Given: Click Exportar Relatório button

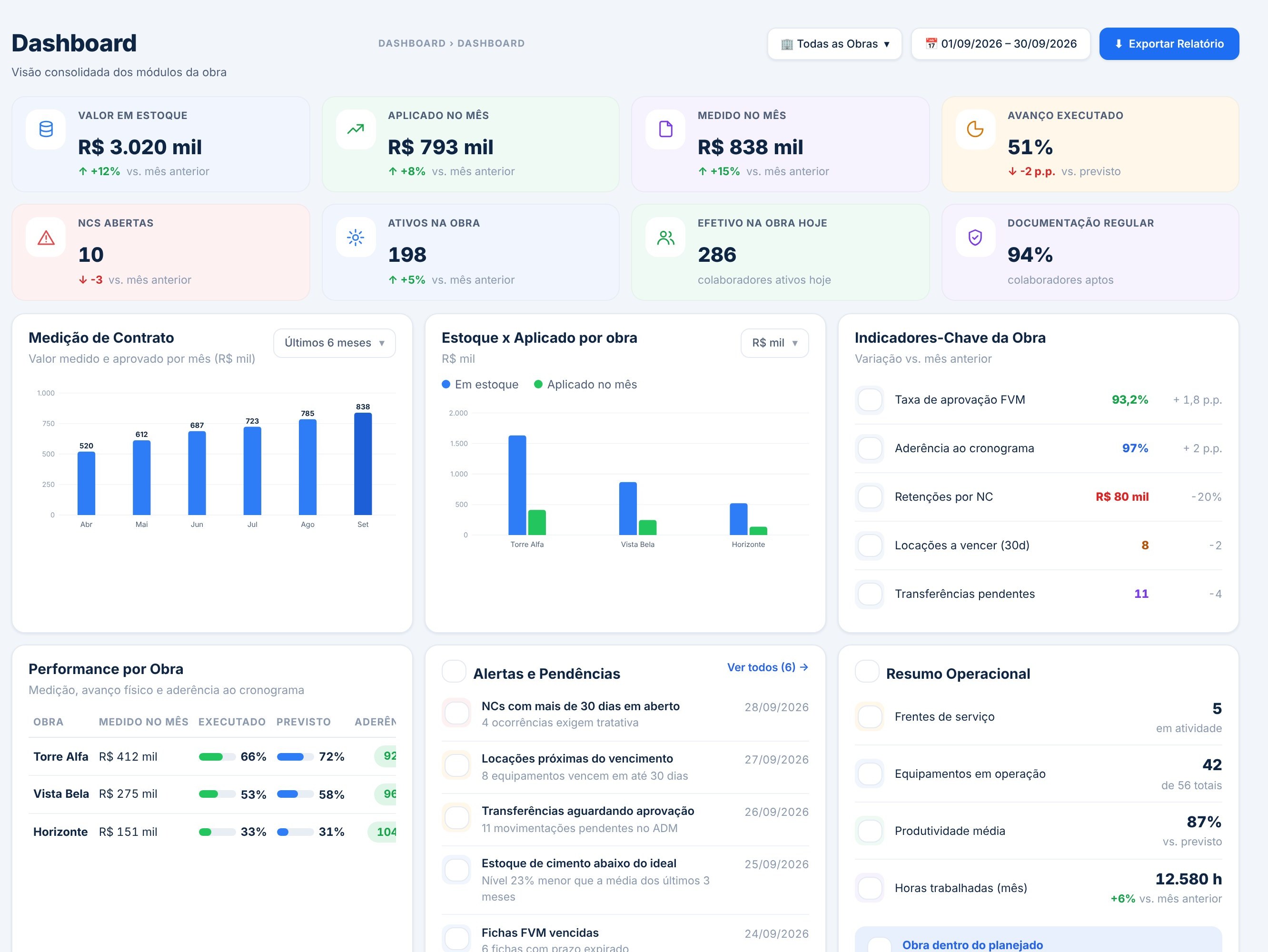Looking at the screenshot, I should click(1169, 44).
